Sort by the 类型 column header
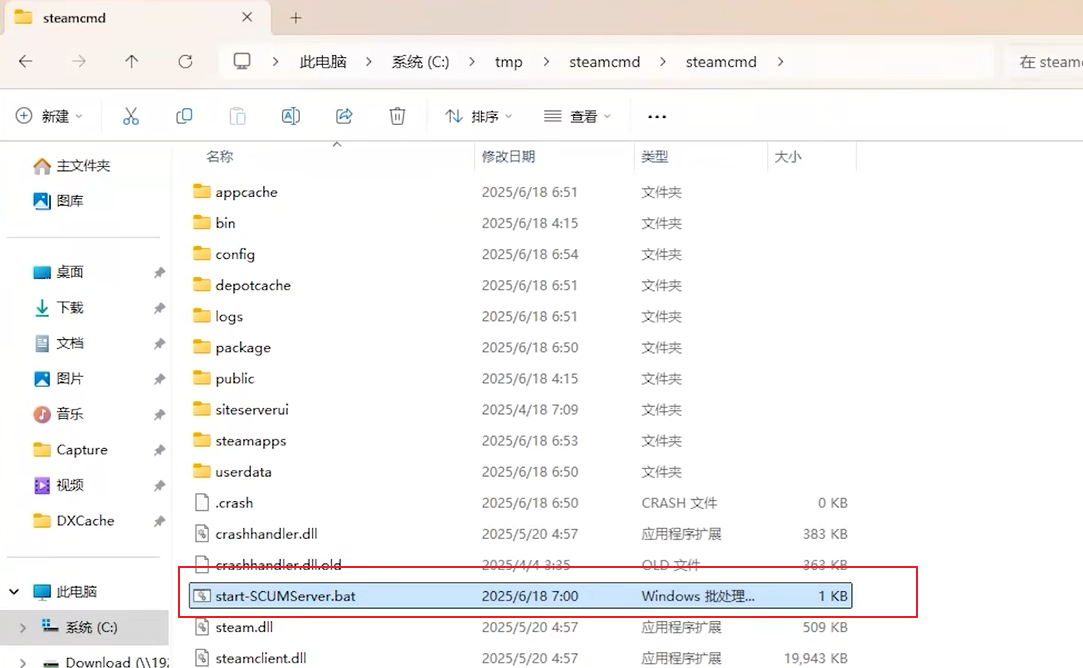The height and width of the screenshot is (668, 1083). click(654, 156)
